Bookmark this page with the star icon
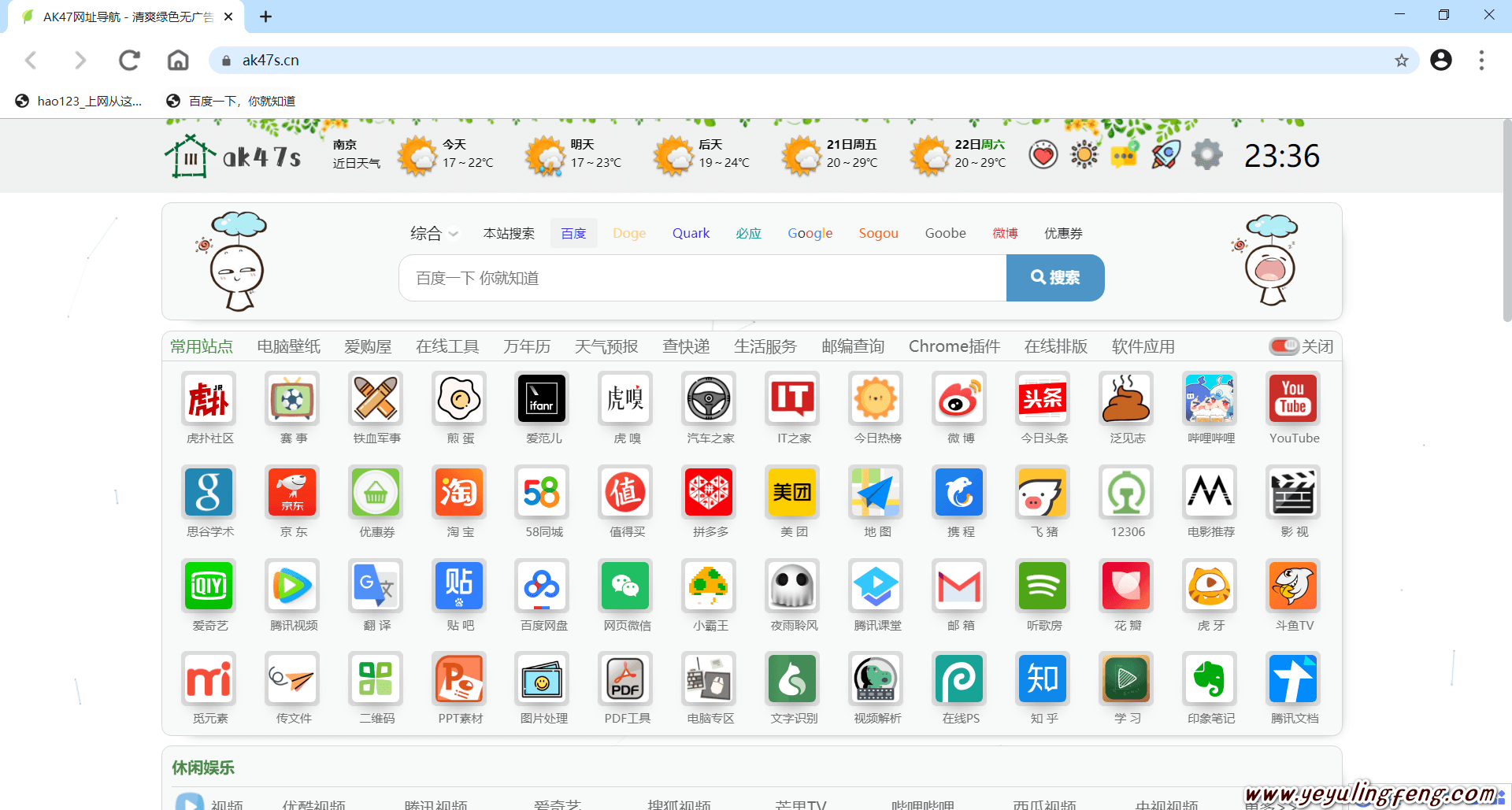This screenshot has width=1512, height=810. pos(1402,60)
